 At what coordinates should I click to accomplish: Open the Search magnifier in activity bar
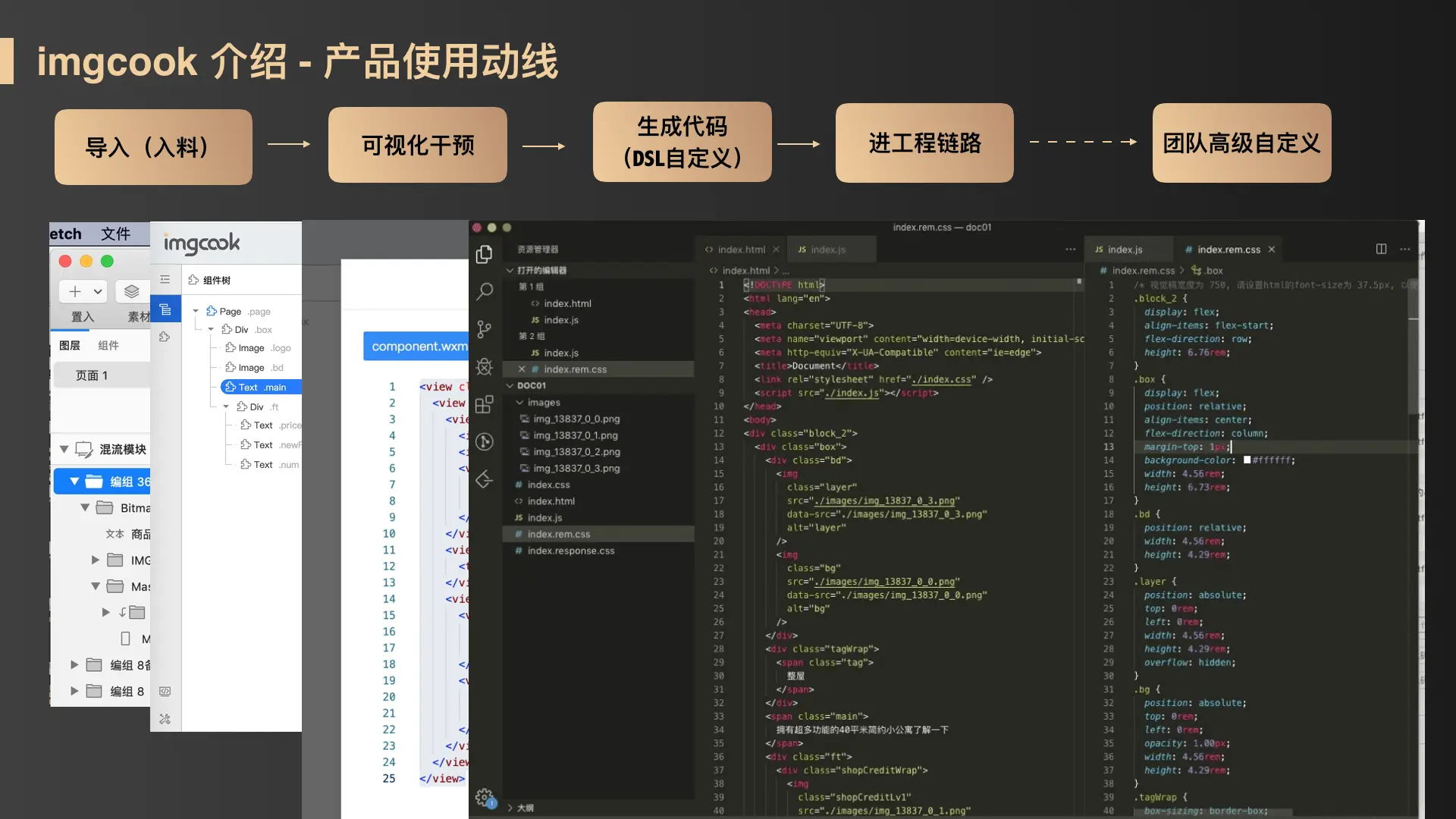tap(484, 291)
